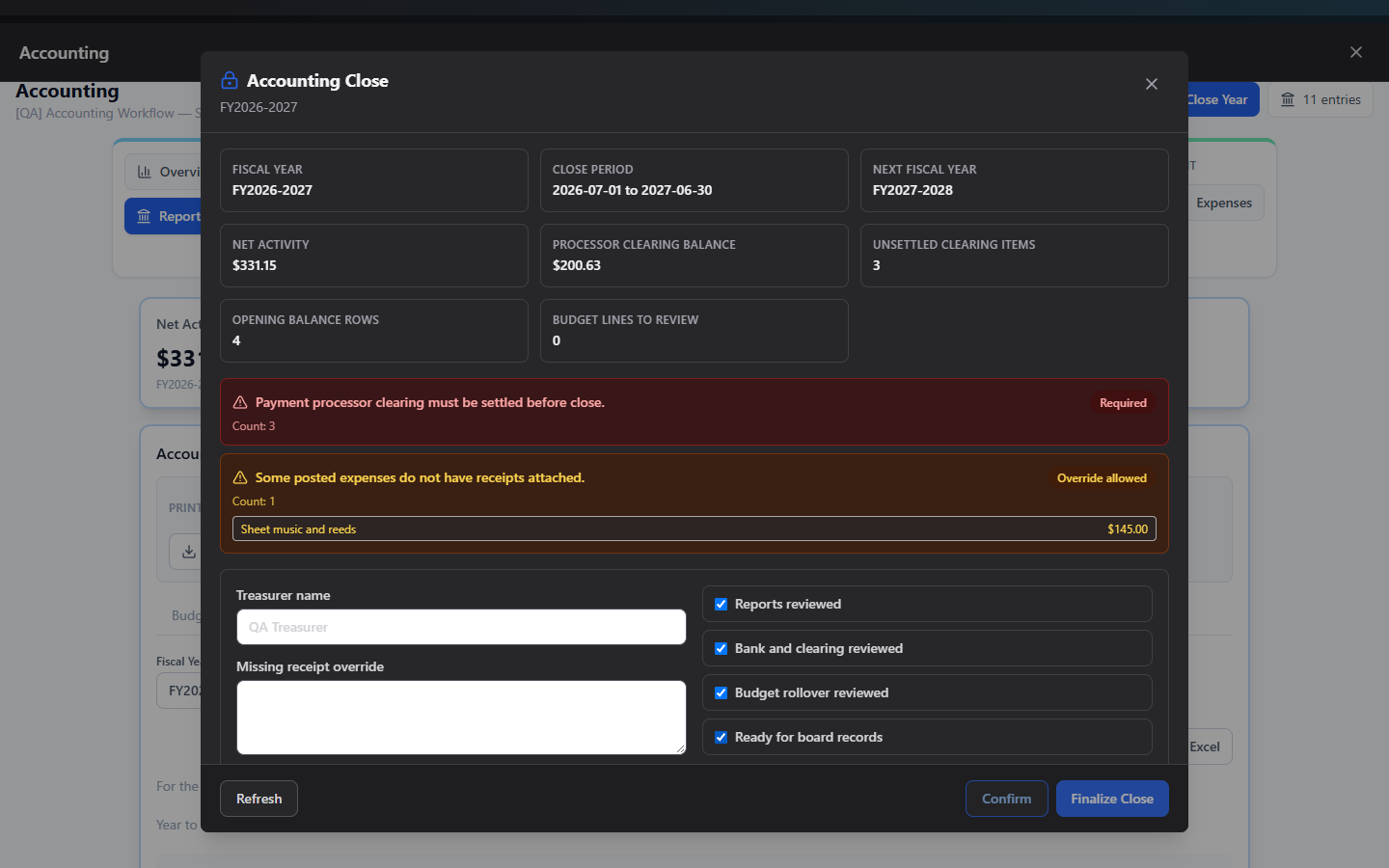Click the 'Count: 1' text in the orange alert
The image size is (1389, 868).
[x=254, y=502]
